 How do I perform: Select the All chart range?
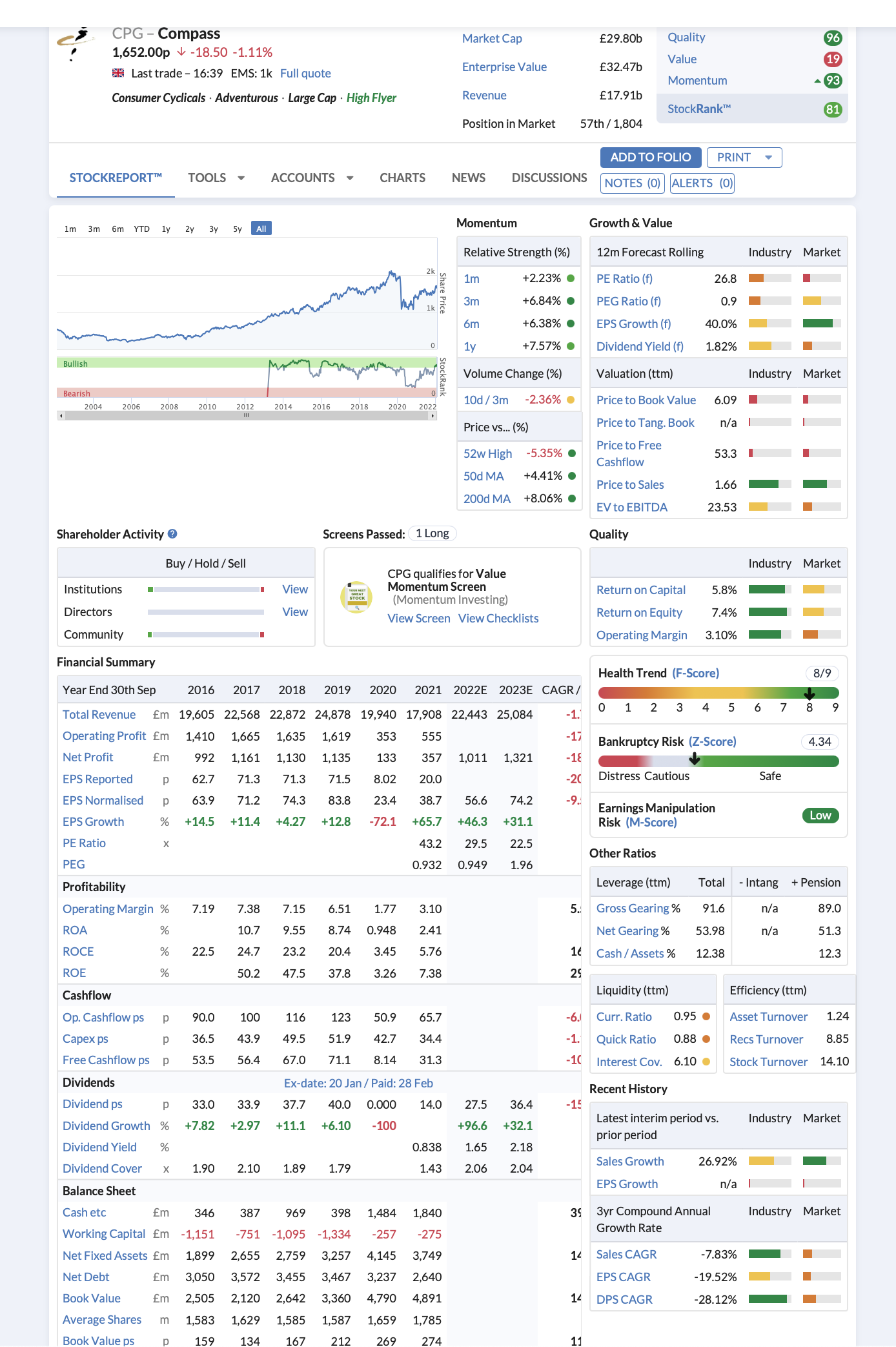pyautogui.click(x=261, y=229)
